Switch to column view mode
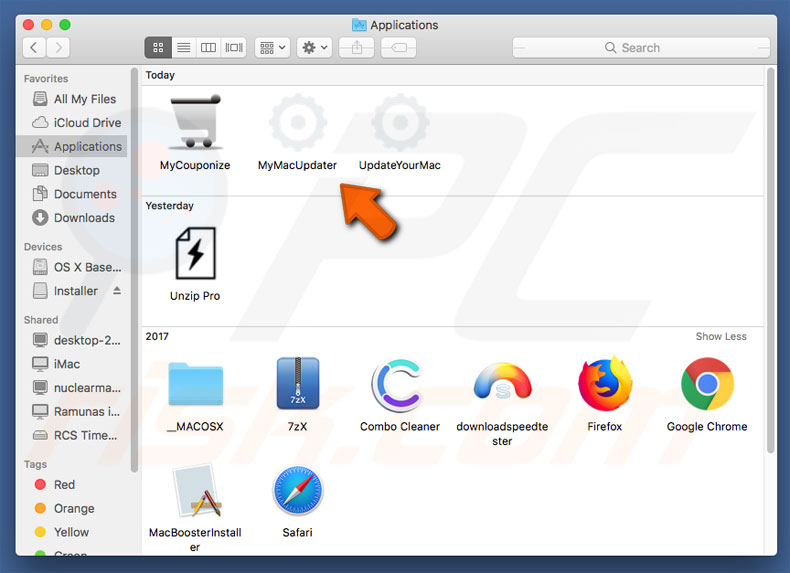The image size is (790, 573). click(x=209, y=47)
